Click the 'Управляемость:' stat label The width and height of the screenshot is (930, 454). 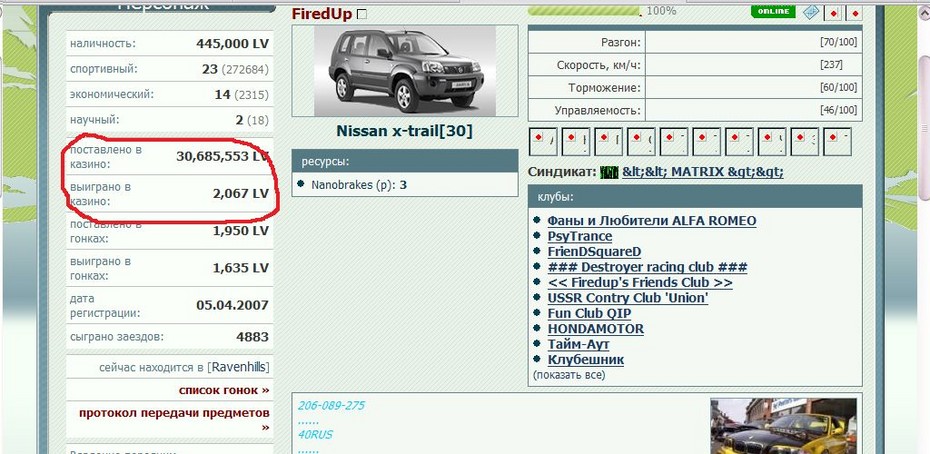tap(597, 110)
